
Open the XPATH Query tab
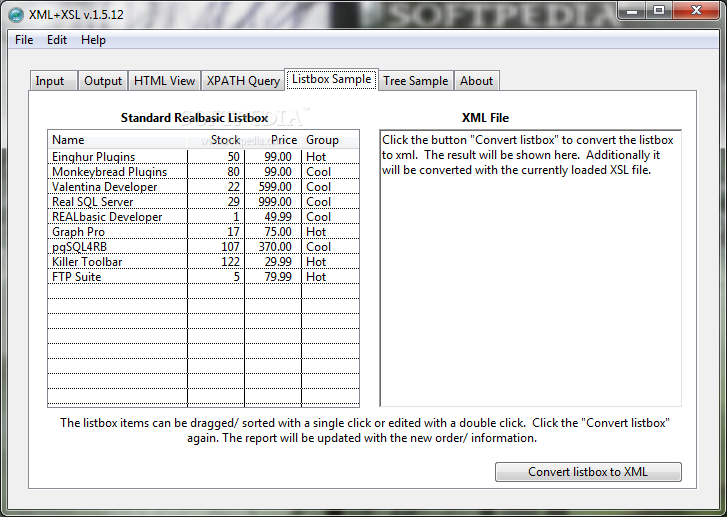point(243,81)
